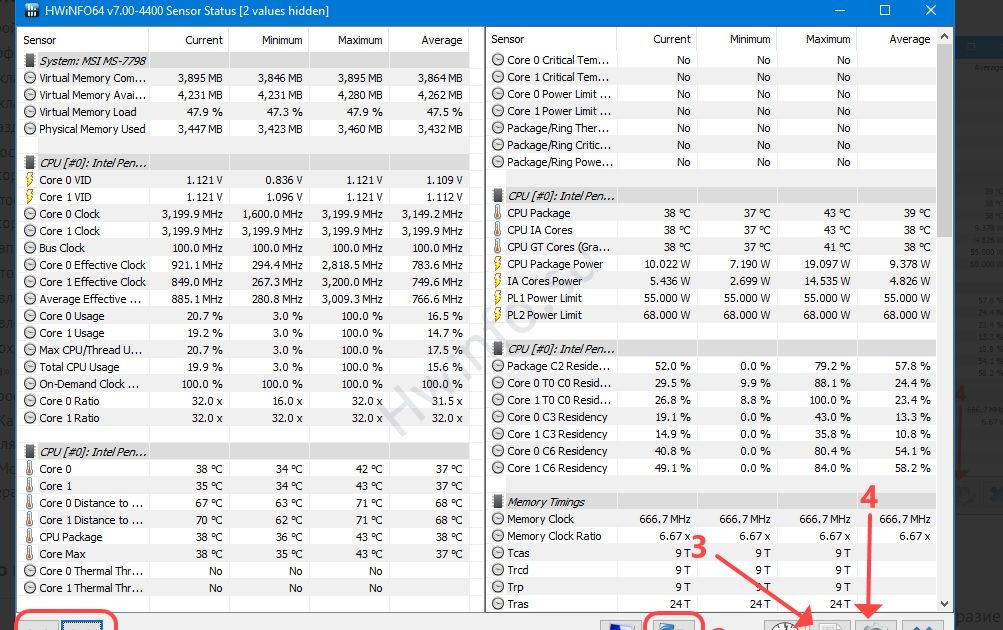Click the thermometer icon beside CPU GT Cores
Screen dimensions: 1003x630
(x=498, y=246)
